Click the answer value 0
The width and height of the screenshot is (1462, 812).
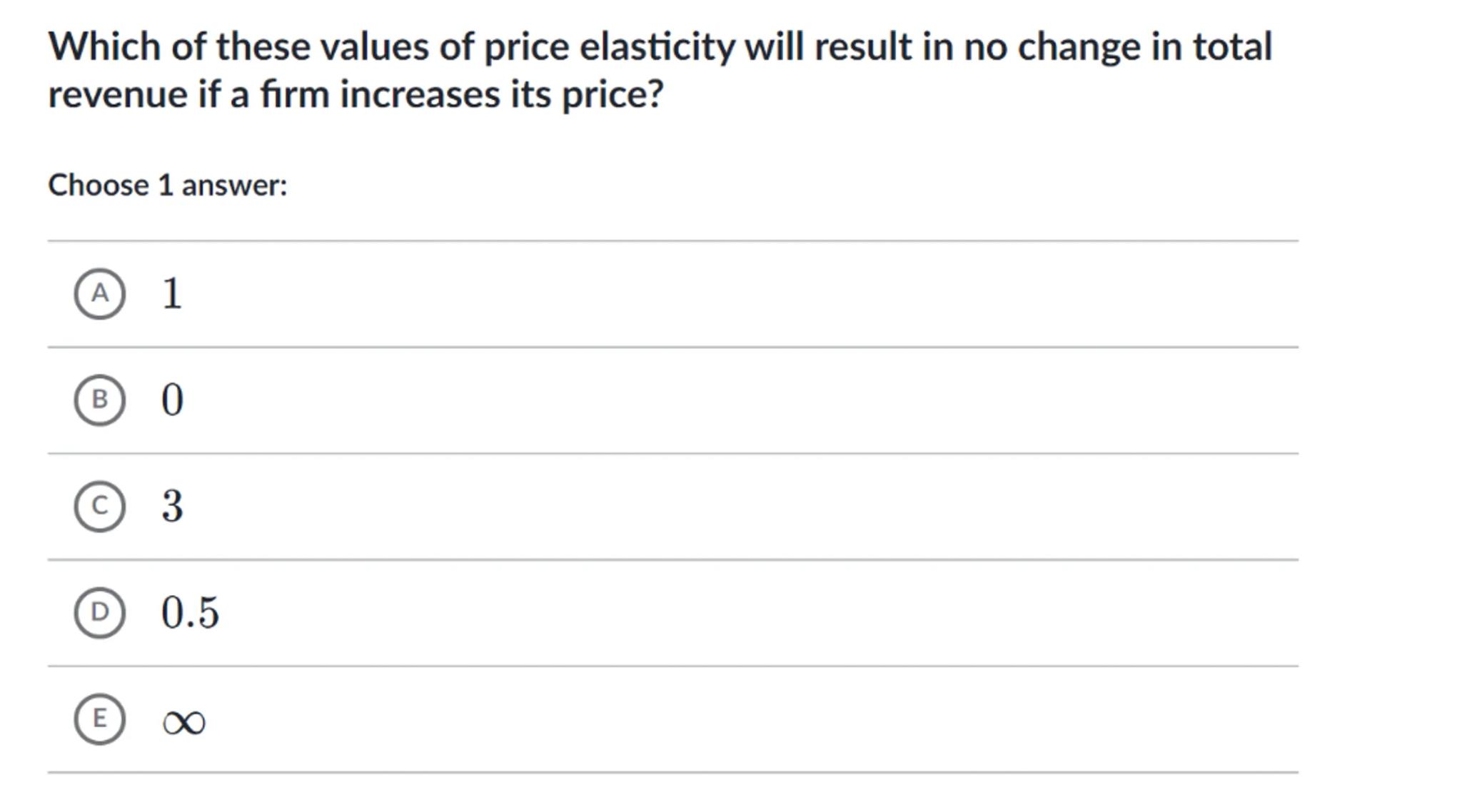tap(172, 400)
